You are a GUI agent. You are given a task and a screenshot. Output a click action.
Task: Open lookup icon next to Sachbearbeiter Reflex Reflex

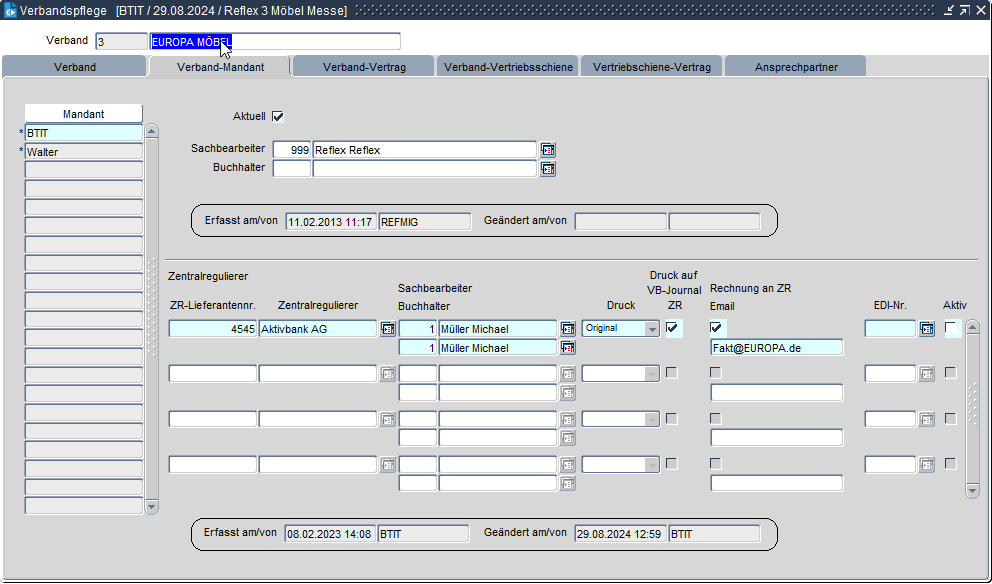pos(547,150)
